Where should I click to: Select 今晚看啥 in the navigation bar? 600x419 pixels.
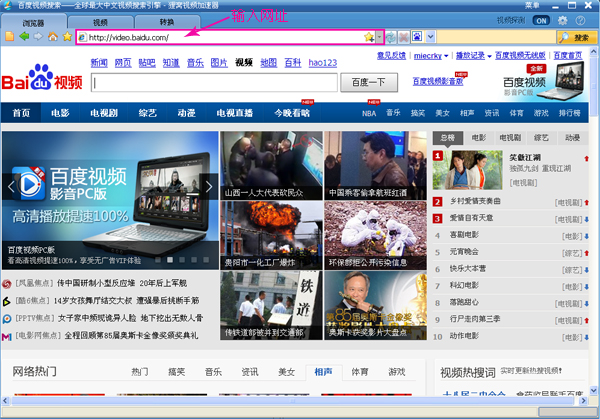(x=292, y=113)
